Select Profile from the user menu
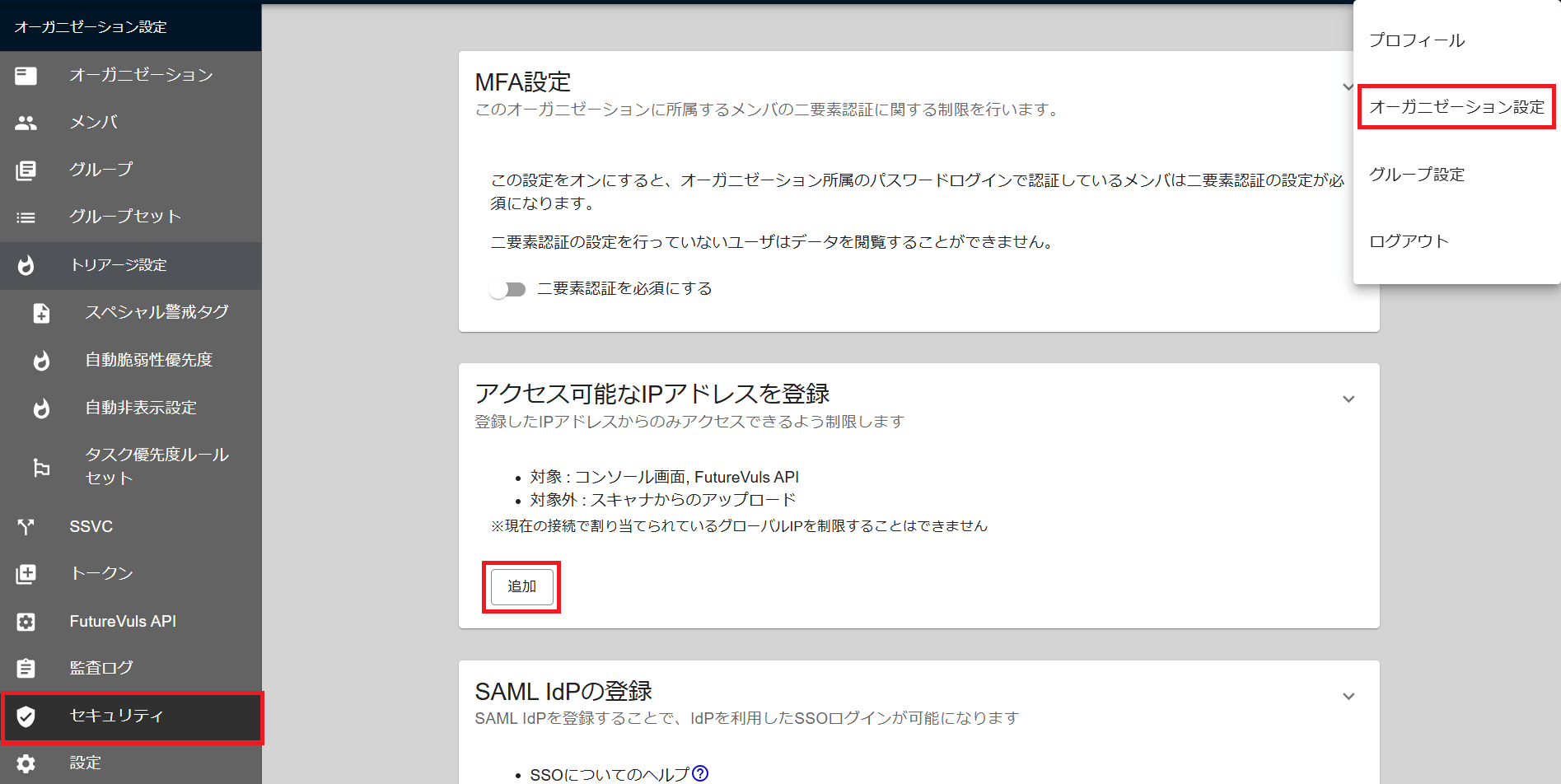The image size is (1561, 784). click(x=1417, y=40)
